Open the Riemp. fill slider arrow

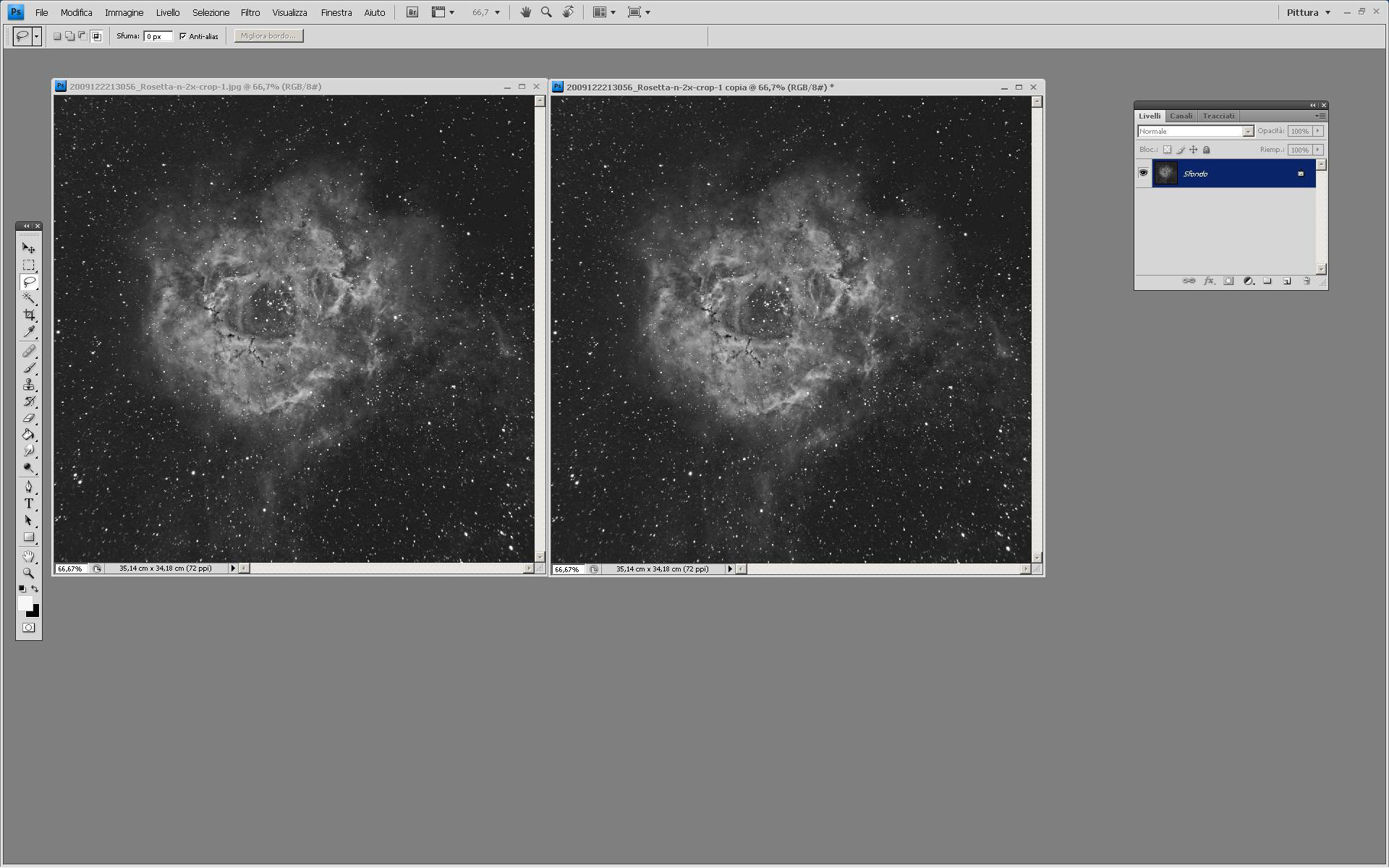point(1318,150)
